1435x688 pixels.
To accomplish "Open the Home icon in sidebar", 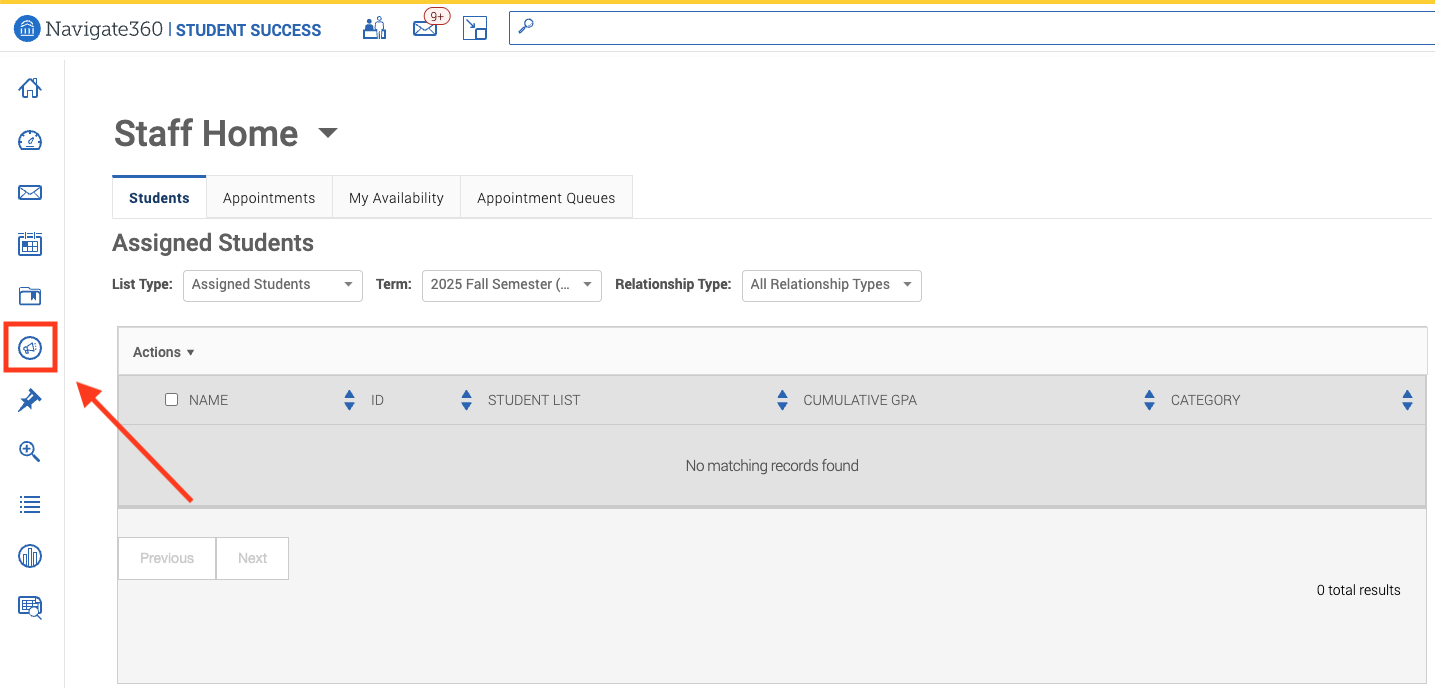I will click(x=30, y=88).
